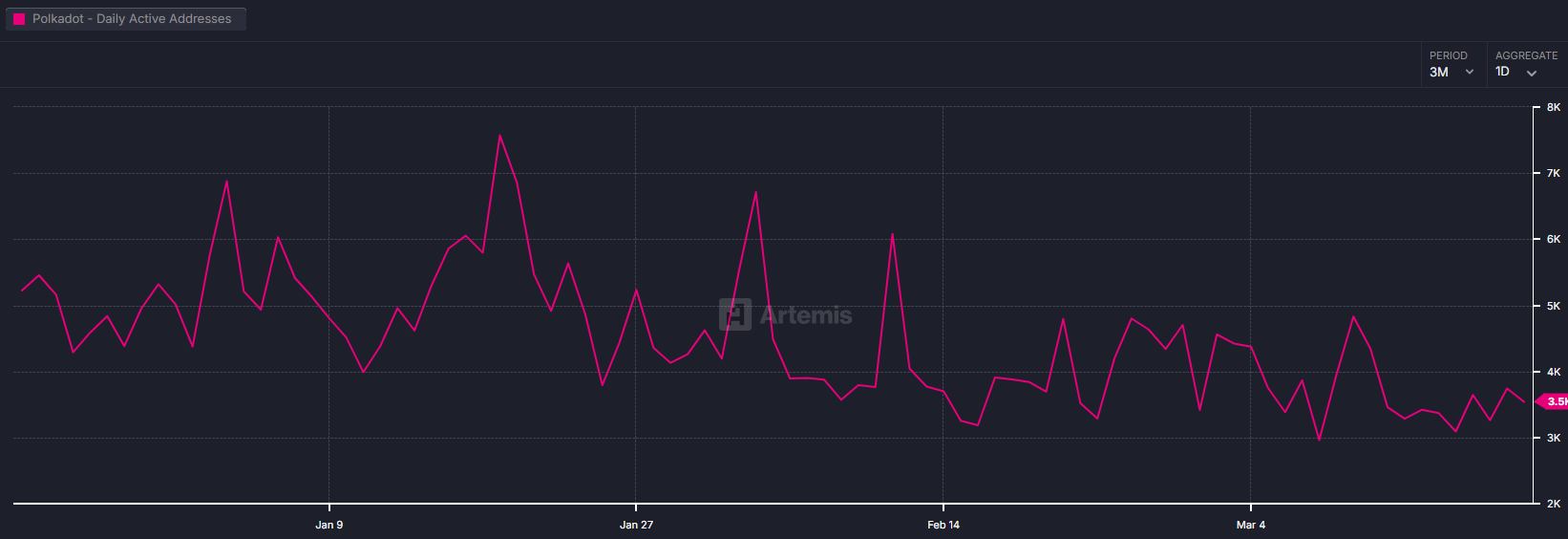Click the chevron next to 1D
Viewport: 1568px width, 539px height.
point(1532,74)
